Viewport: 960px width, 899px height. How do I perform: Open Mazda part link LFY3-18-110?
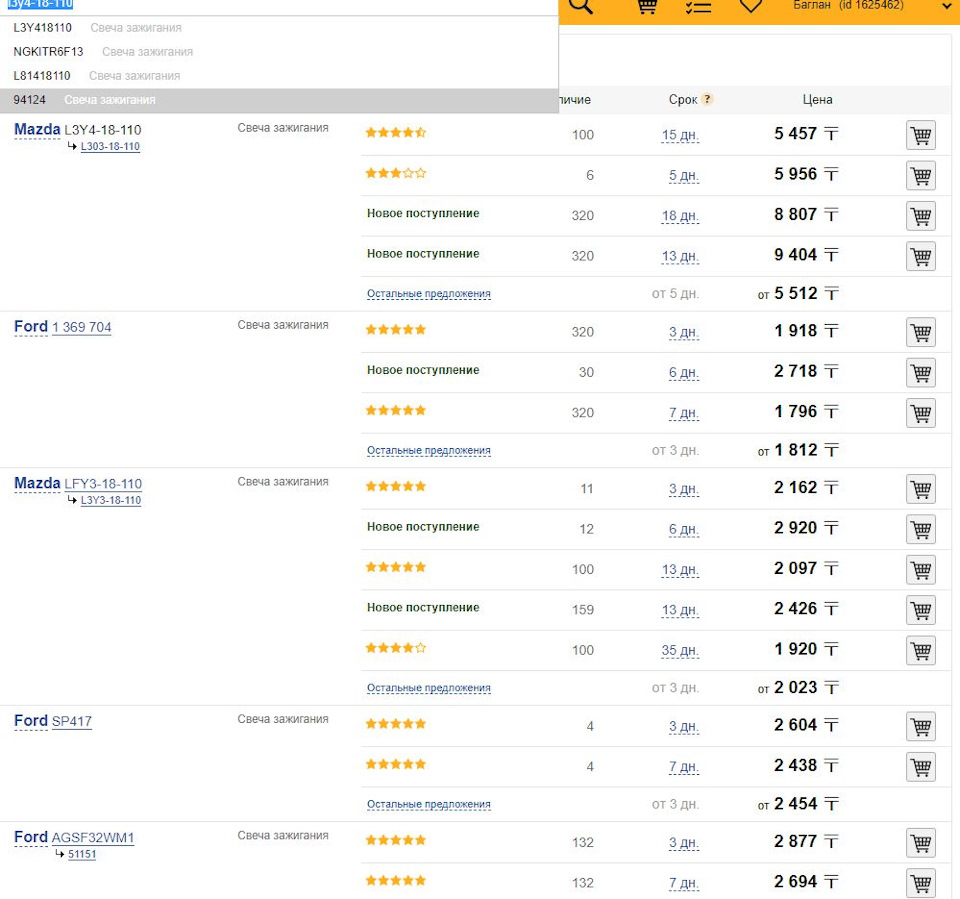pyautogui.click(x=103, y=484)
